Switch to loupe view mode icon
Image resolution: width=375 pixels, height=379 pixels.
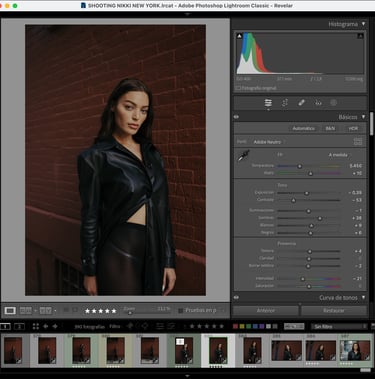click(x=10, y=311)
